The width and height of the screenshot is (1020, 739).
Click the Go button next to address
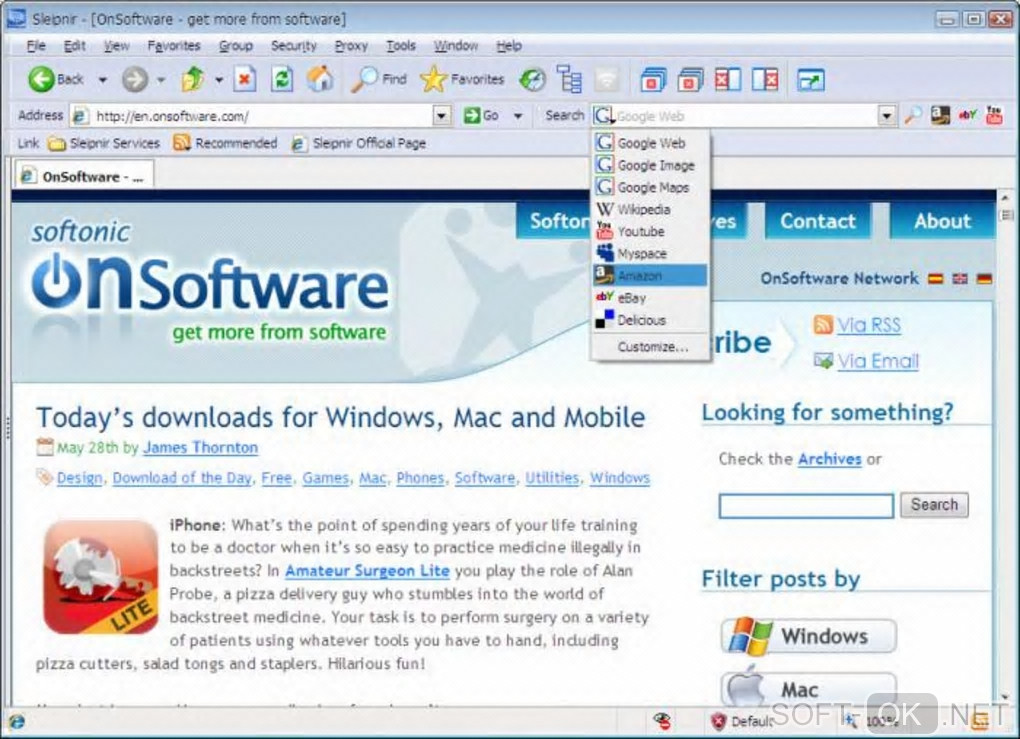tap(481, 116)
